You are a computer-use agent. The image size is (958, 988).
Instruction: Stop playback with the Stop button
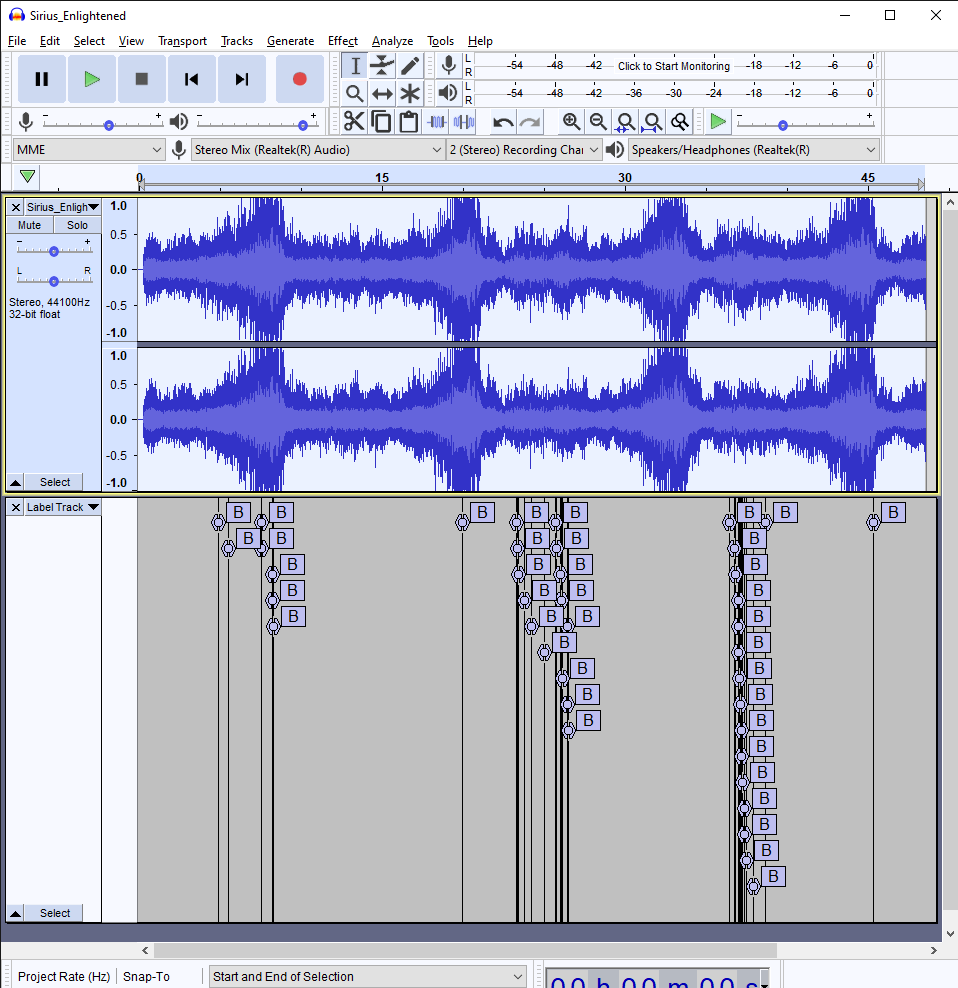click(x=142, y=79)
